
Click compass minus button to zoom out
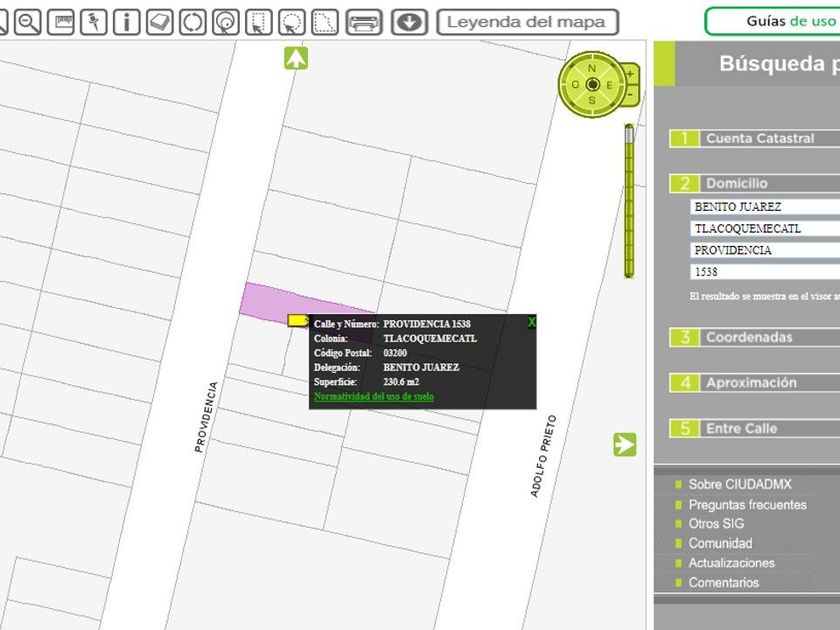(x=630, y=94)
